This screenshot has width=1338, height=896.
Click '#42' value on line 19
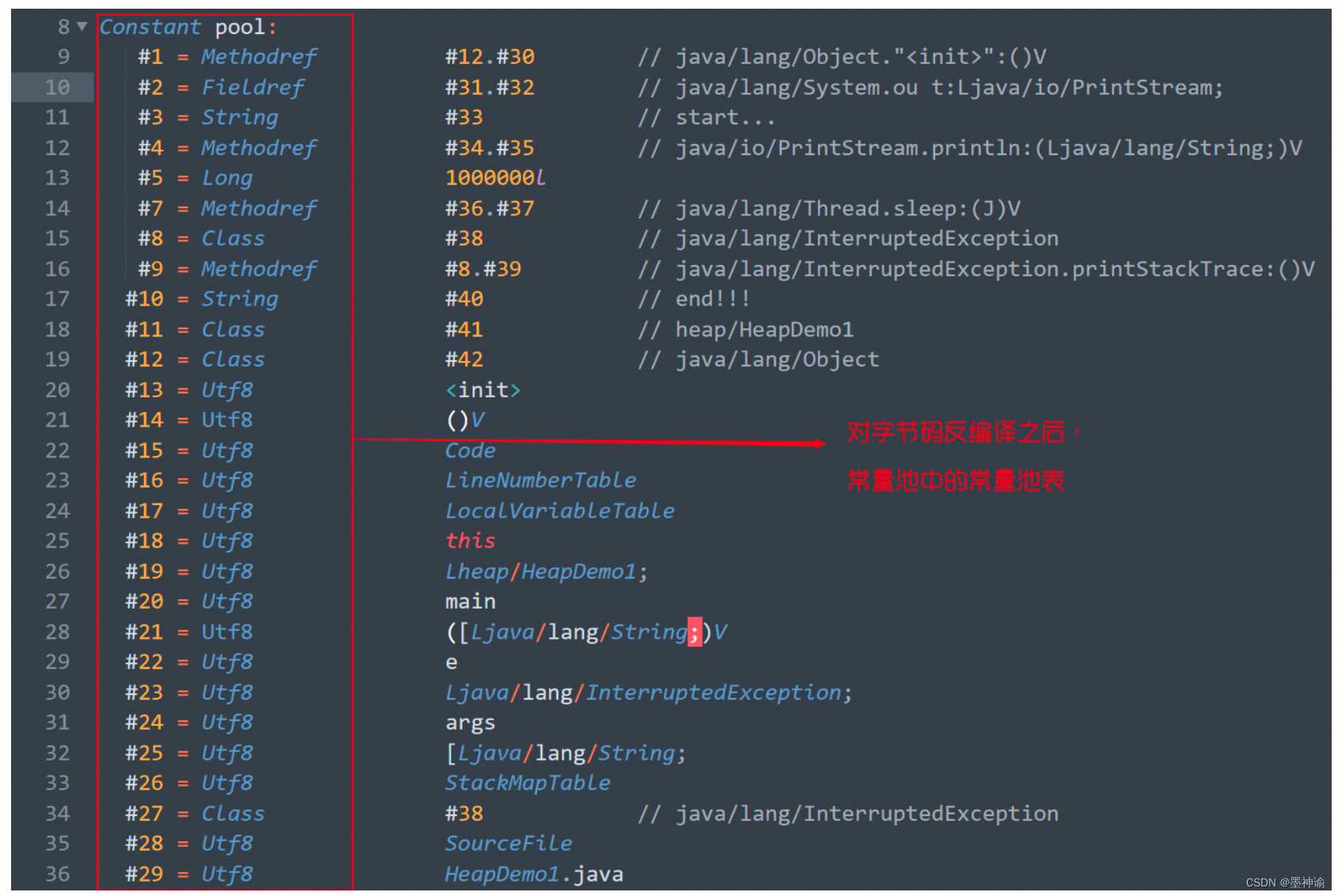[464, 359]
